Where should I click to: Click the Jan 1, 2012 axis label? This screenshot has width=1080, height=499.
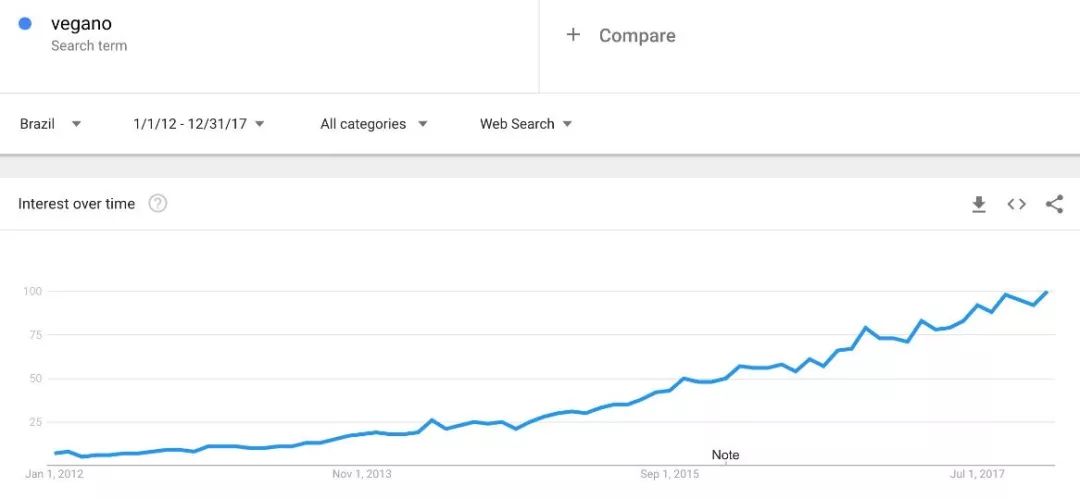[x=54, y=474]
